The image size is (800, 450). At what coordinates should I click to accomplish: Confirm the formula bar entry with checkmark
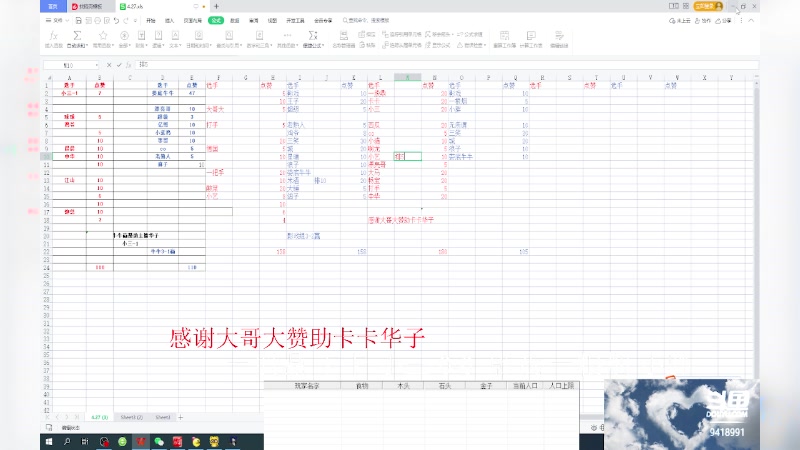pyautogui.click(x=119, y=65)
